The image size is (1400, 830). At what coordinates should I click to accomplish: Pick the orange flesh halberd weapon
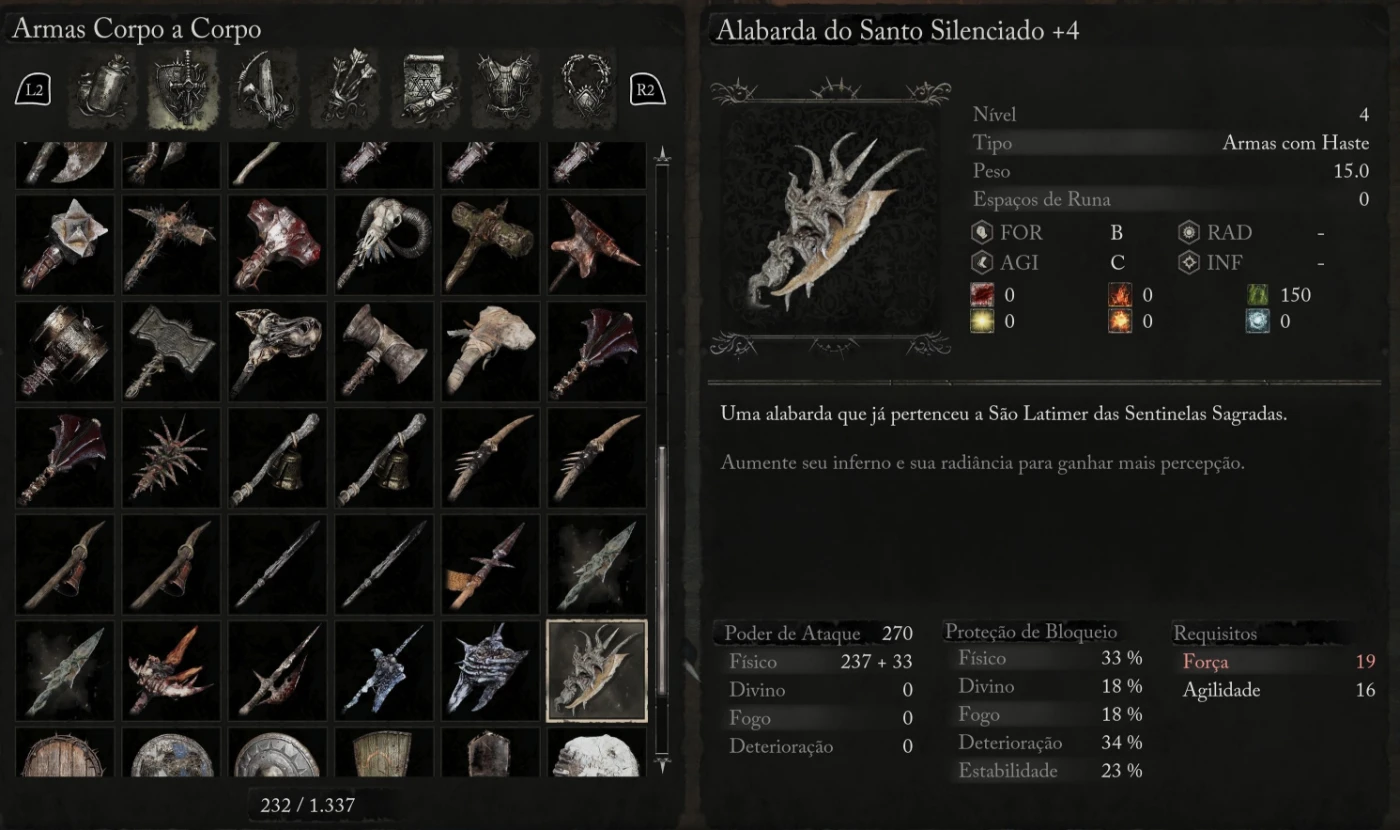pos(172,670)
